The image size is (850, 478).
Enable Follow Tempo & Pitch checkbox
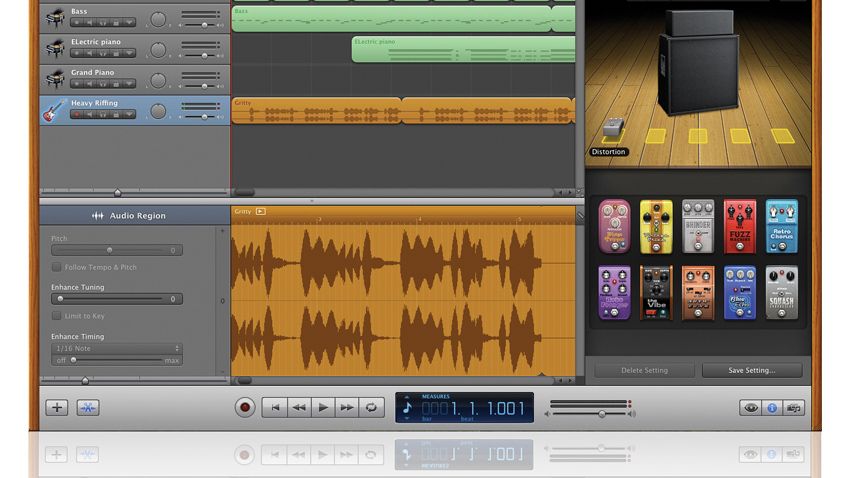pos(56,267)
